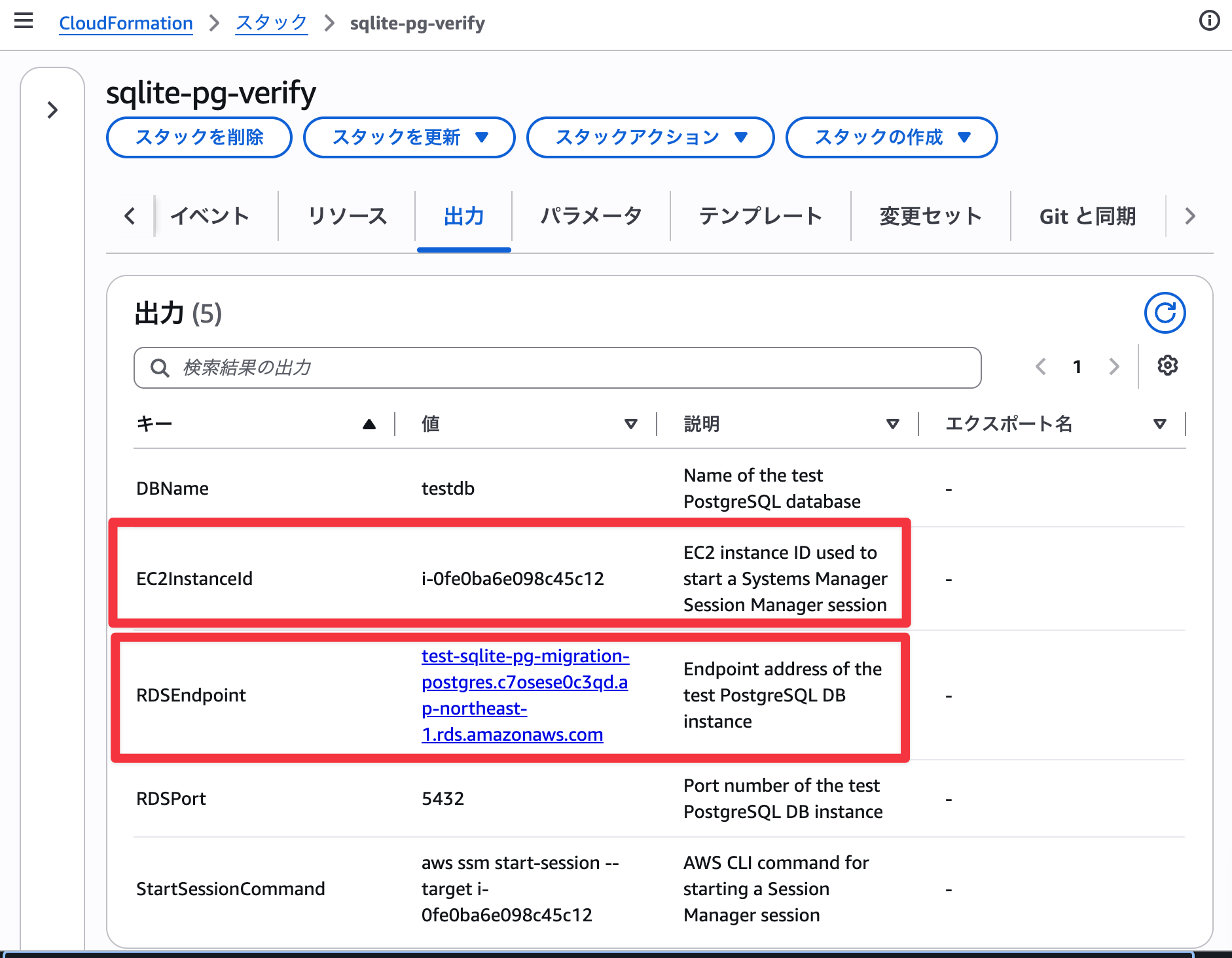Select the testdb value
Image resolution: width=1232 pixels, height=958 pixels.
448,488
